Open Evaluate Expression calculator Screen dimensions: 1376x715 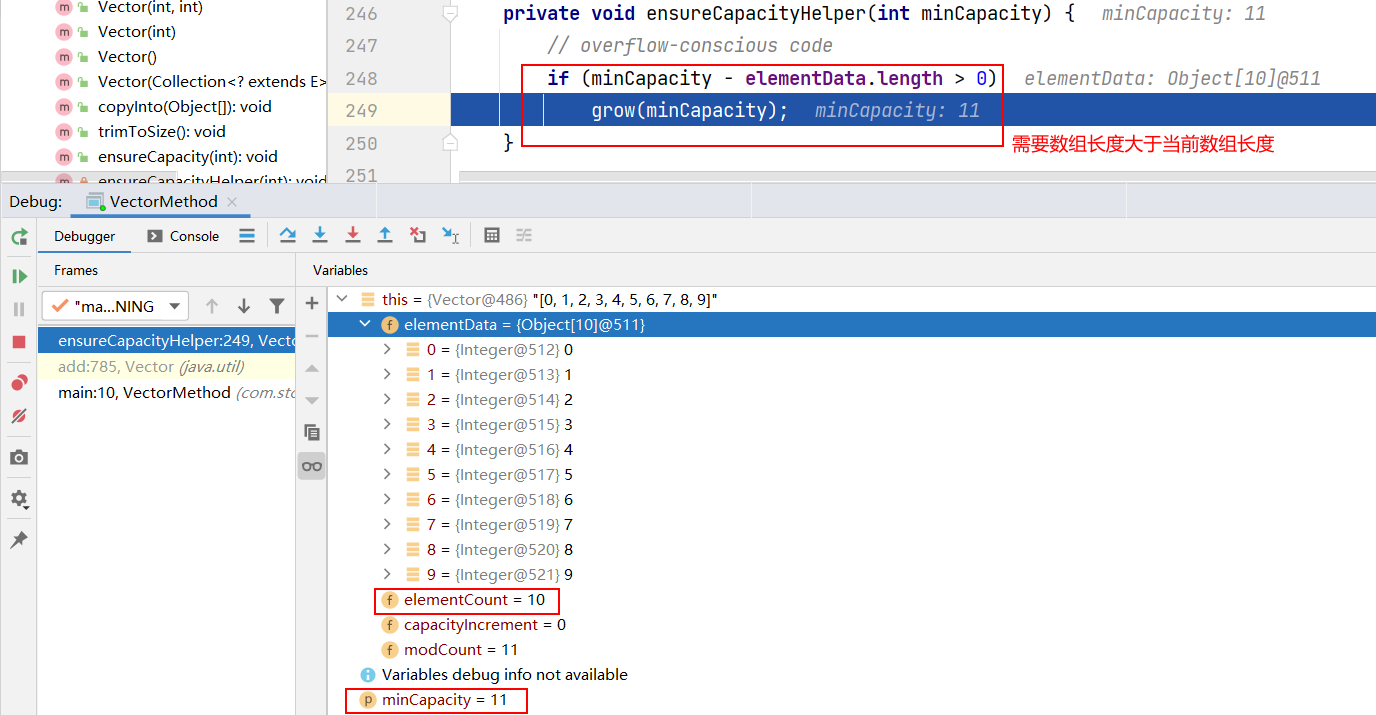[x=492, y=235]
